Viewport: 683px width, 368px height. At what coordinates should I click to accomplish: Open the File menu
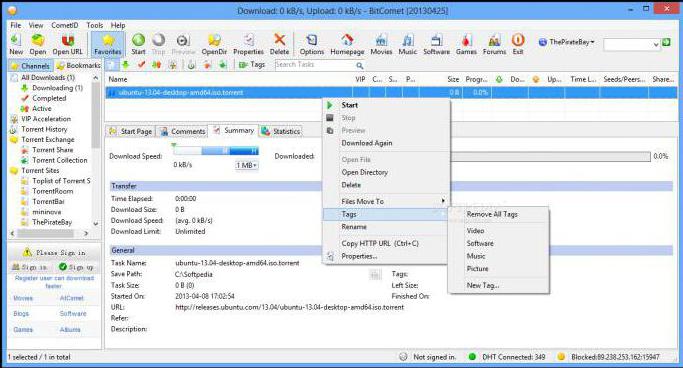point(16,25)
